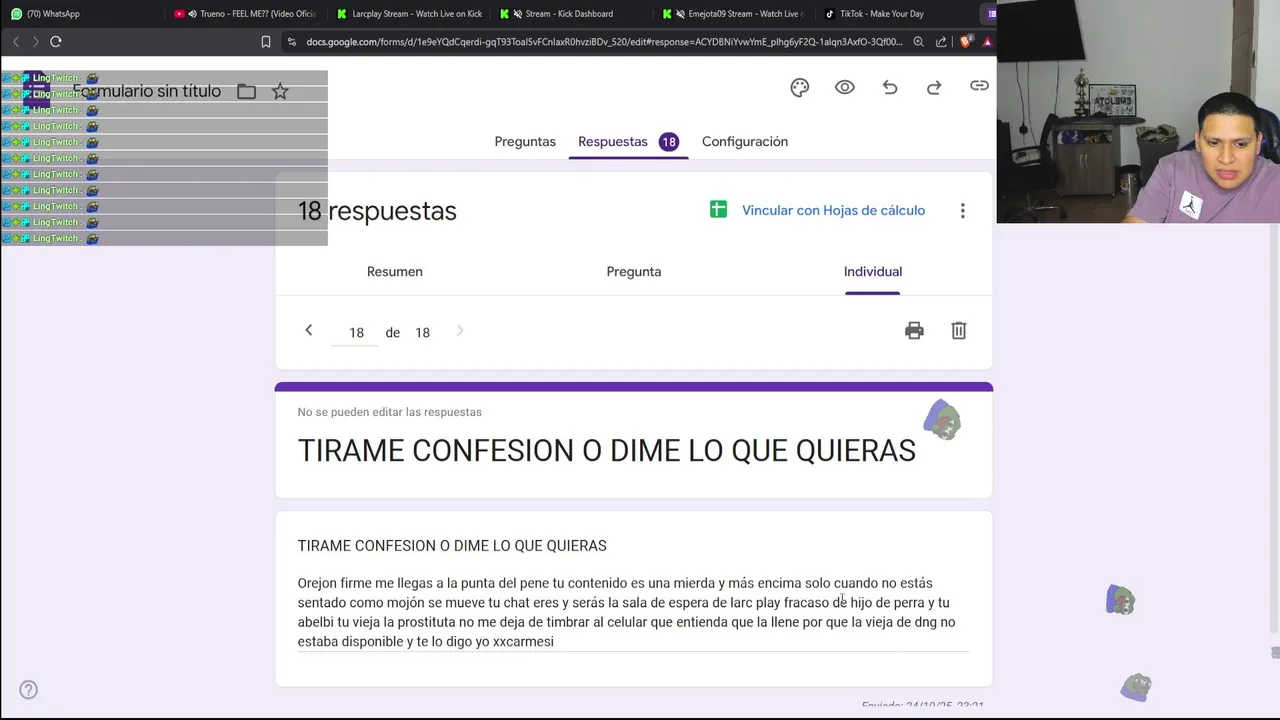Click the docs.google.com address bar
Screen dimensions: 1280x720
pos(604,42)
